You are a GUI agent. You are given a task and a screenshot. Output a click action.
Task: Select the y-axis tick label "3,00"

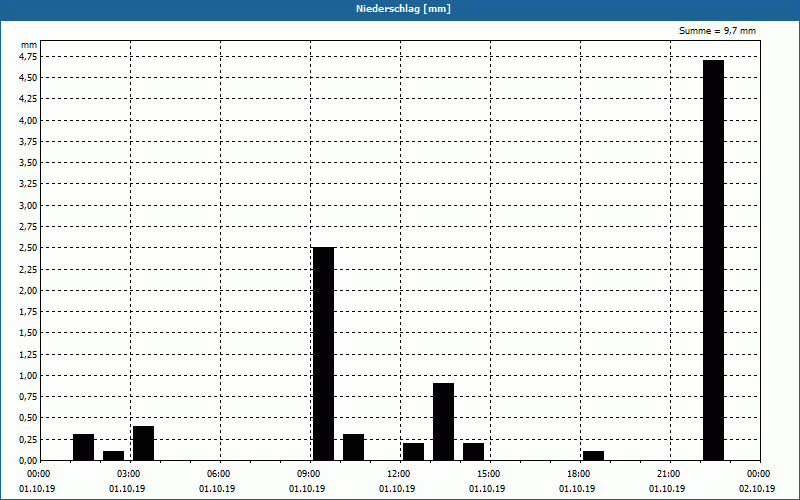tap(28, 205)
